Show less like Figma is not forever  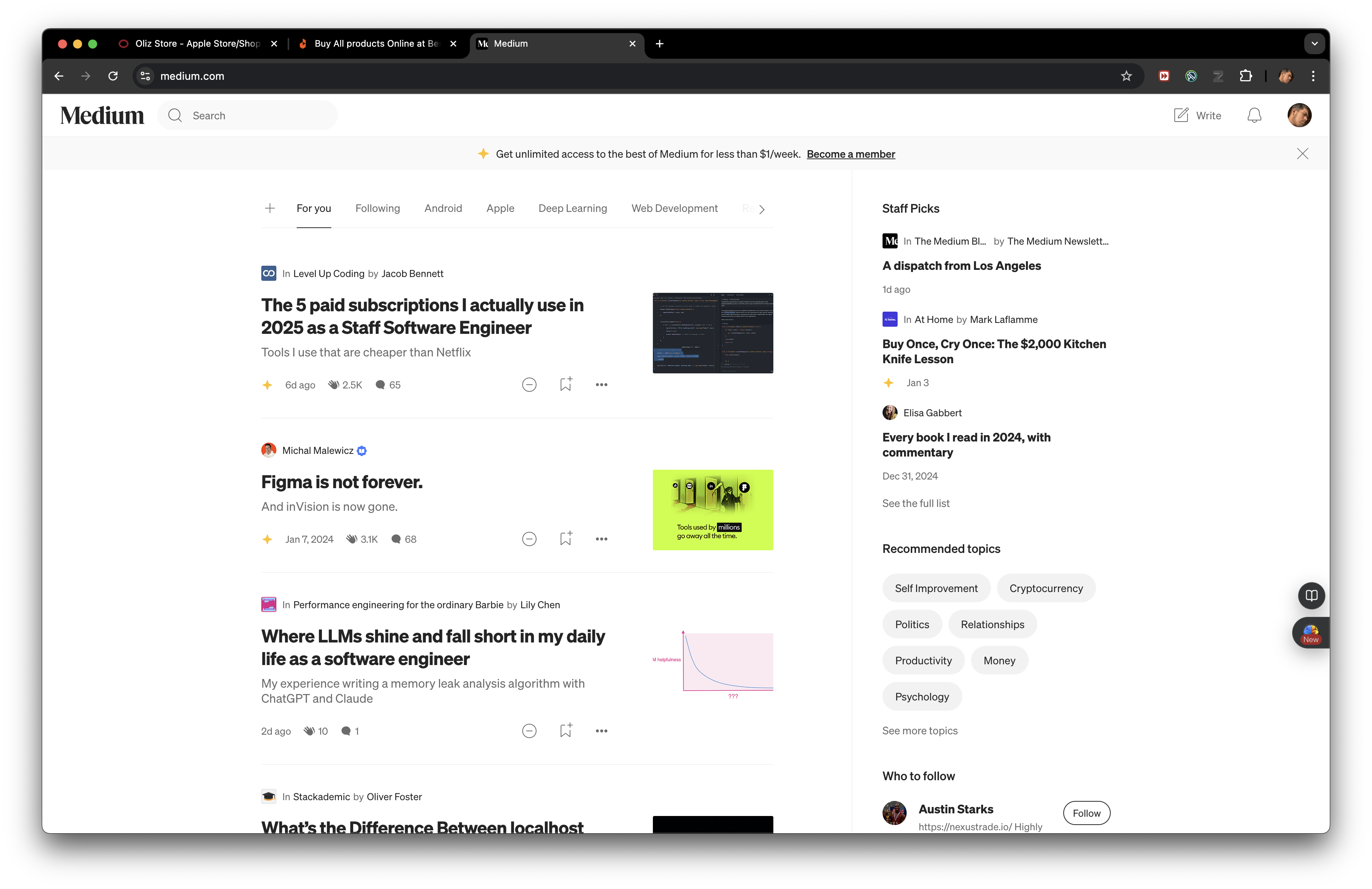[529, 539]
